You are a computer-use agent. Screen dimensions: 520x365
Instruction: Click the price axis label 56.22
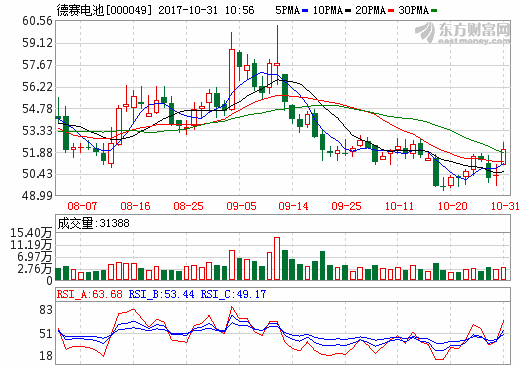click(37, 87)
